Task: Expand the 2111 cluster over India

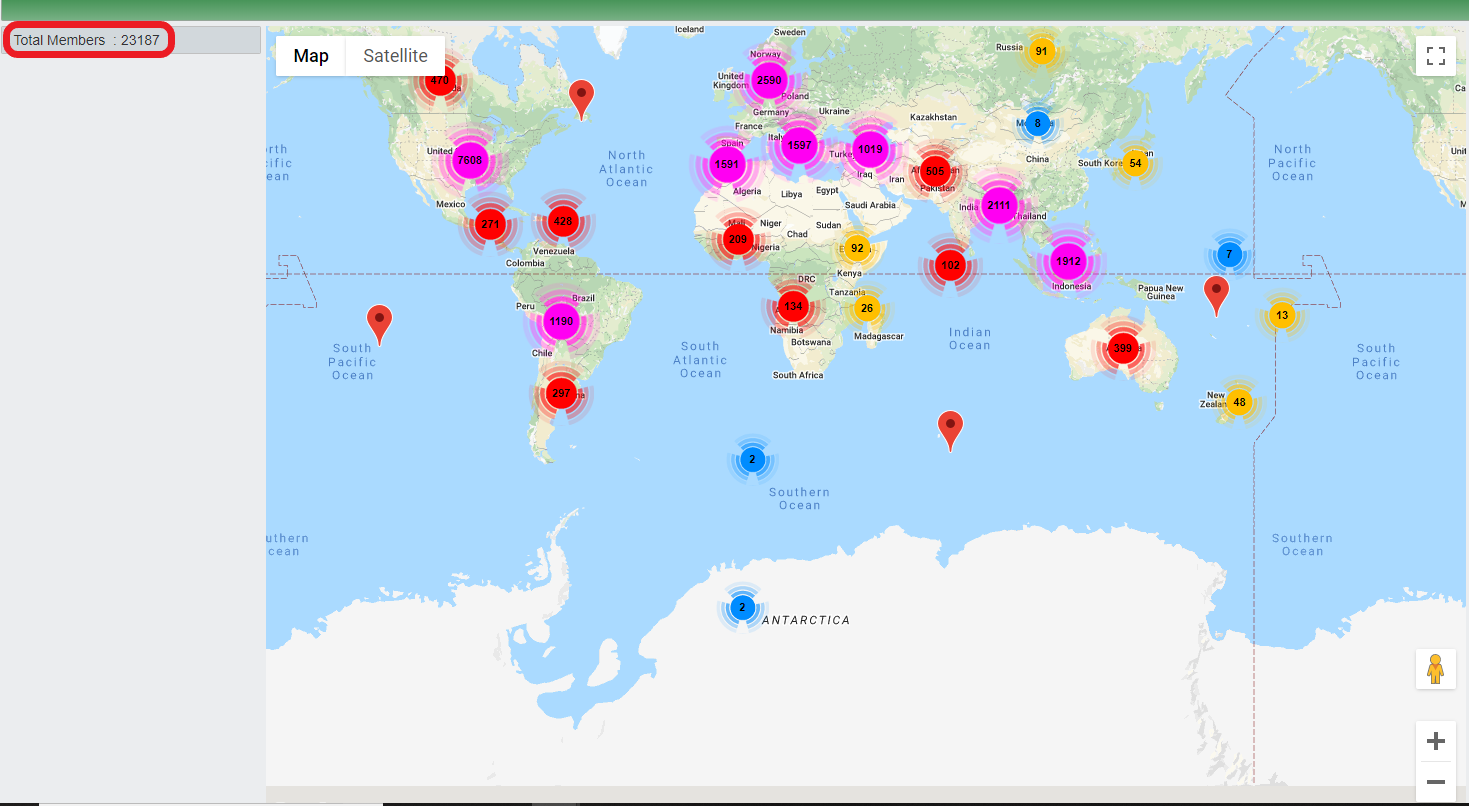Action: (999, 206)
